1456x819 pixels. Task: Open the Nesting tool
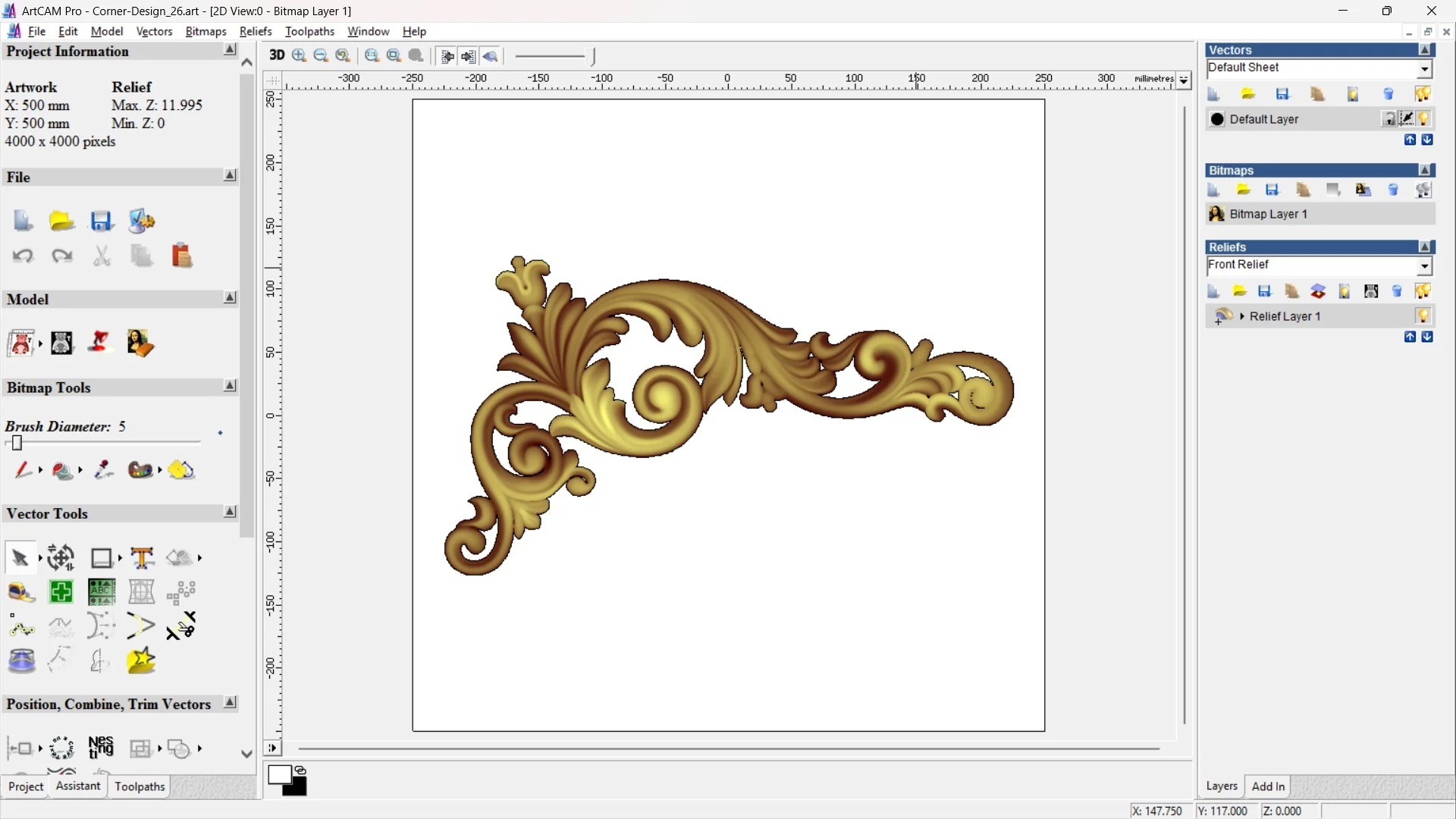pyautogui.click(x=101, y=748)
